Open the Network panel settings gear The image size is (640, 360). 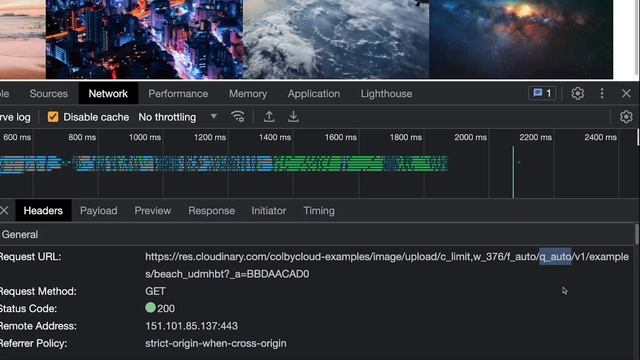tap(626, 117)
